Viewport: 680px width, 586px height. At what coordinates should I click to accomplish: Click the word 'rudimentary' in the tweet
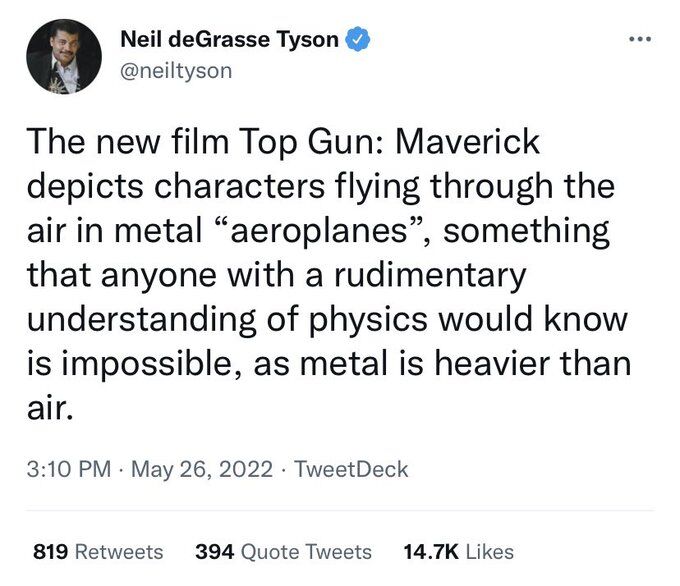tap(430, 277)
